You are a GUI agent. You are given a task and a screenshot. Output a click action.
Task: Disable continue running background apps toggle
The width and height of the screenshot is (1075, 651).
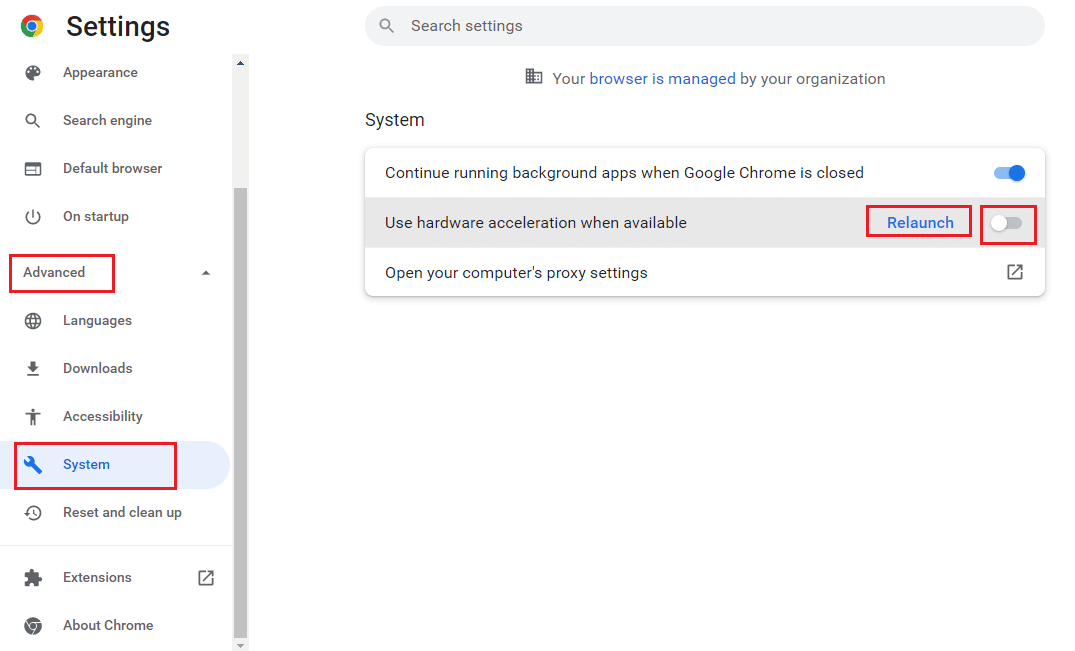[x=1009, y=173]
